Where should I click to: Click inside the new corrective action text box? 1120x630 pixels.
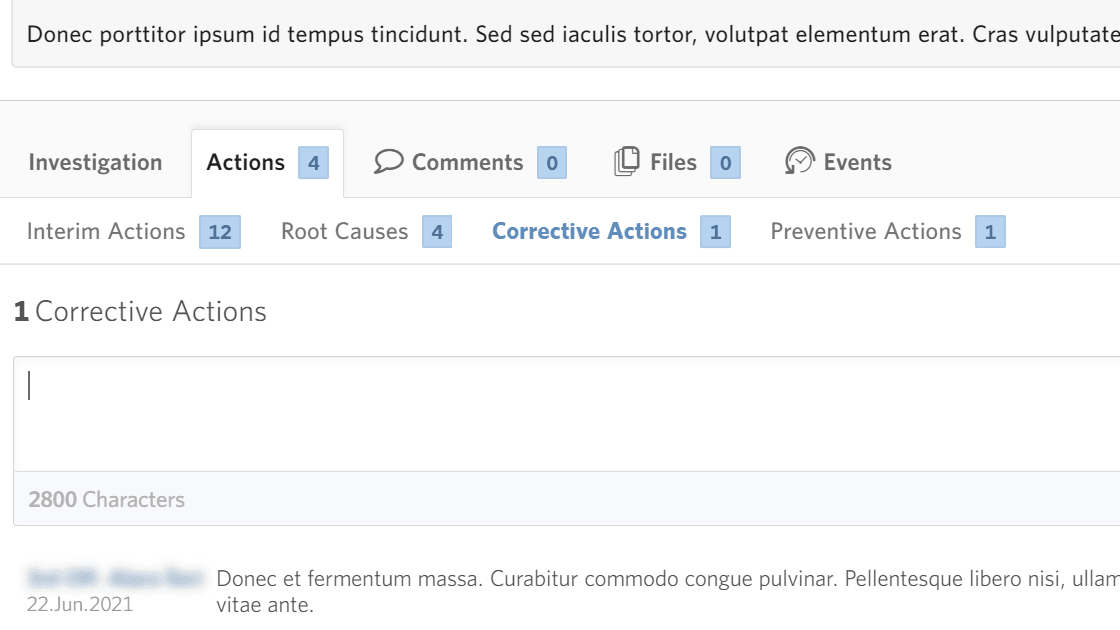400,410
